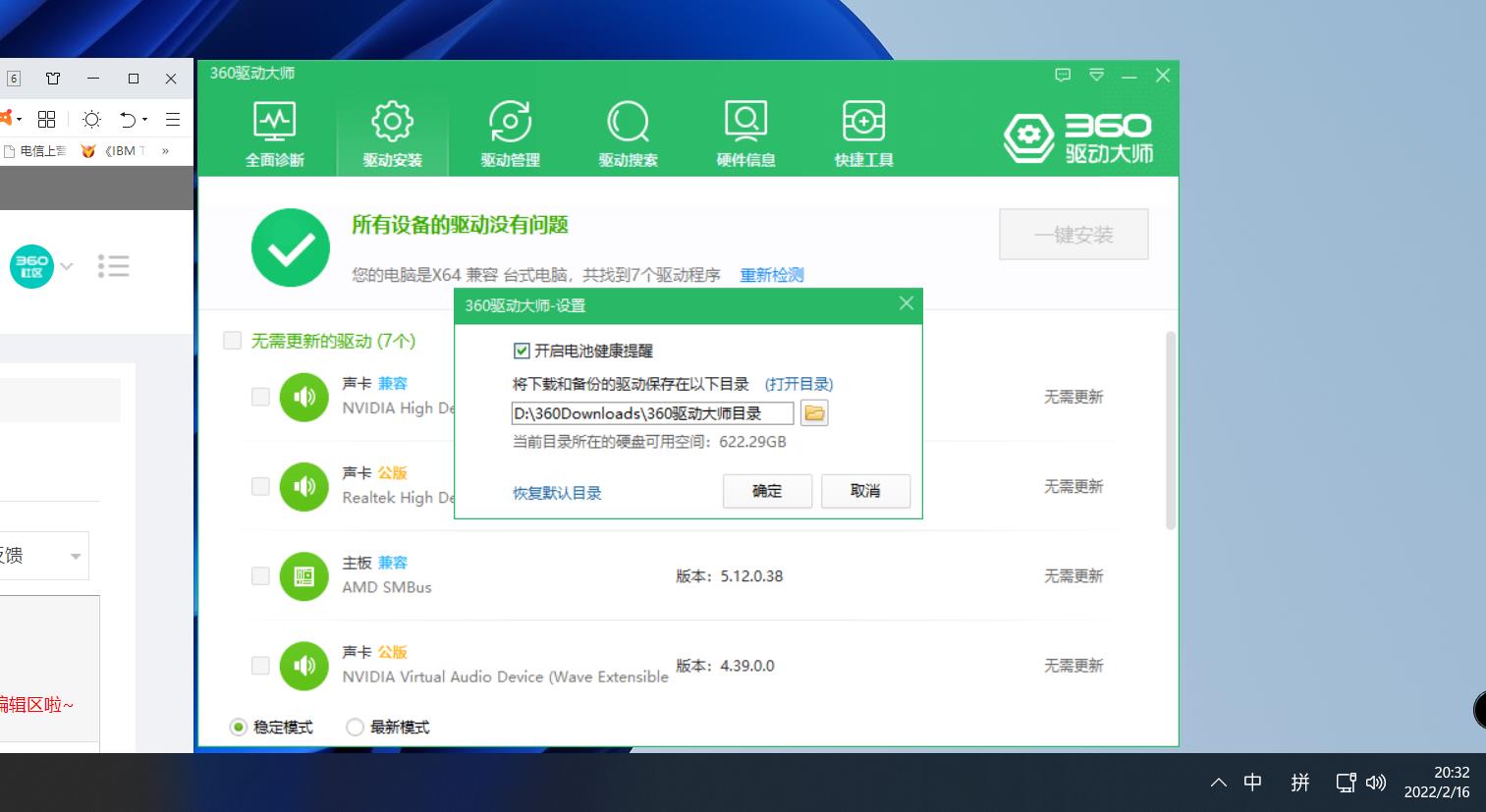Click the volume icon in system tray

1376,783
